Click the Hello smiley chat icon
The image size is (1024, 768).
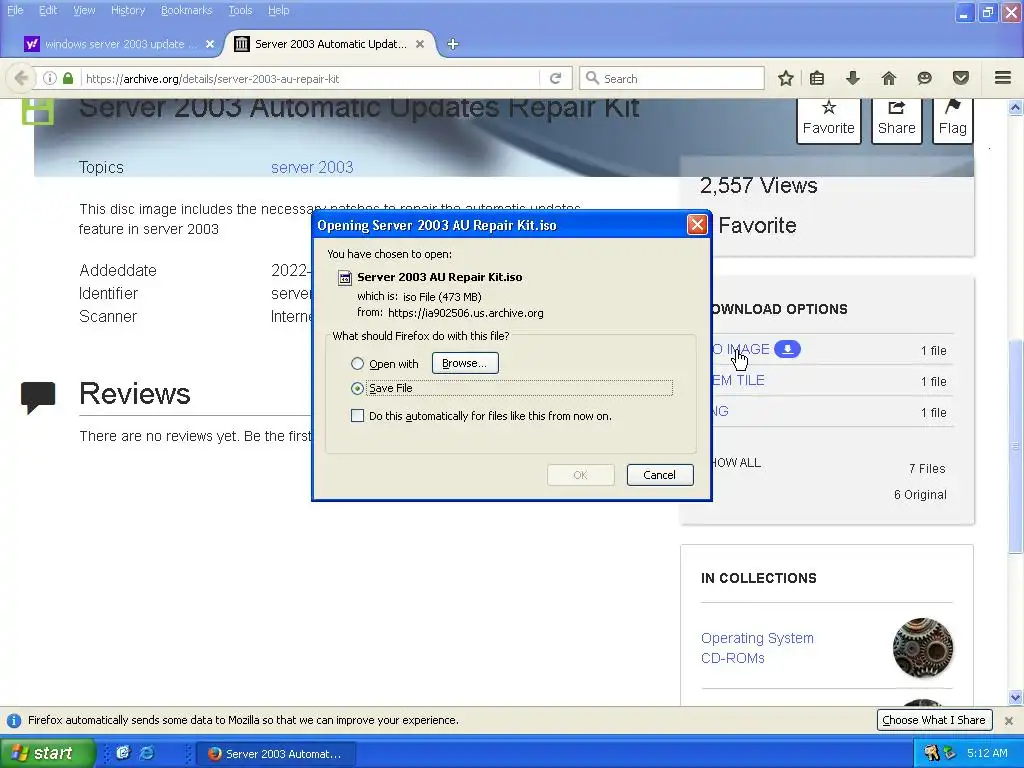925,78
